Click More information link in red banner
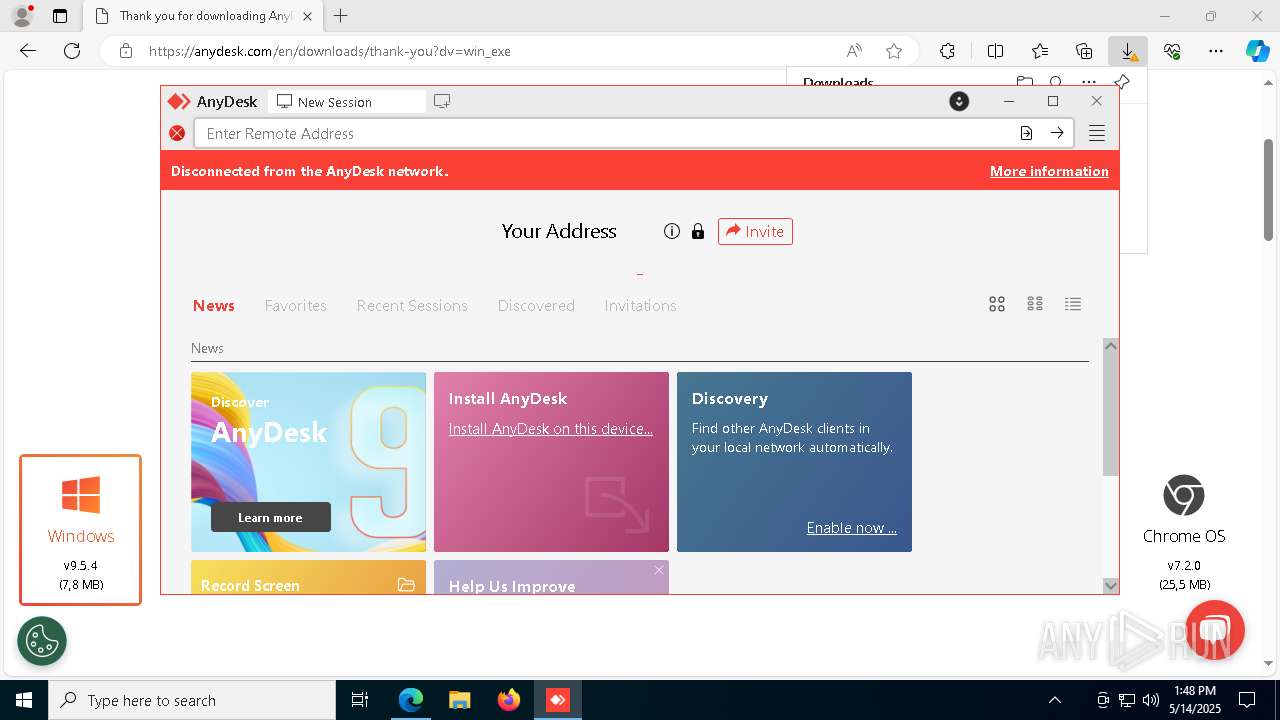 (1049, 171)
